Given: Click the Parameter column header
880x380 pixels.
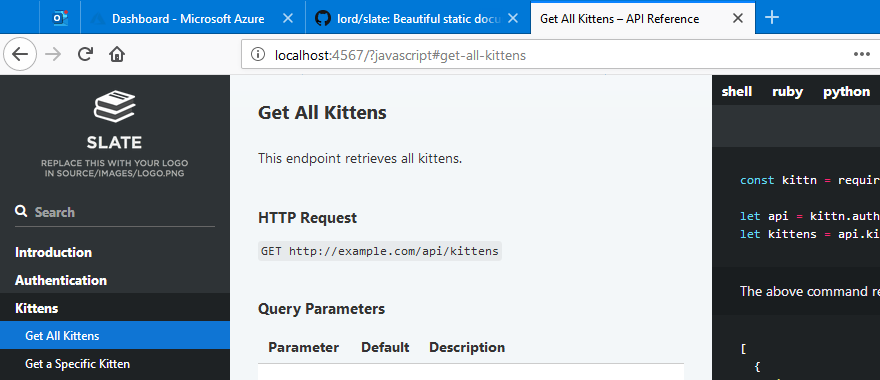Looking at the screenshot, I should click(x=304, y=347).
